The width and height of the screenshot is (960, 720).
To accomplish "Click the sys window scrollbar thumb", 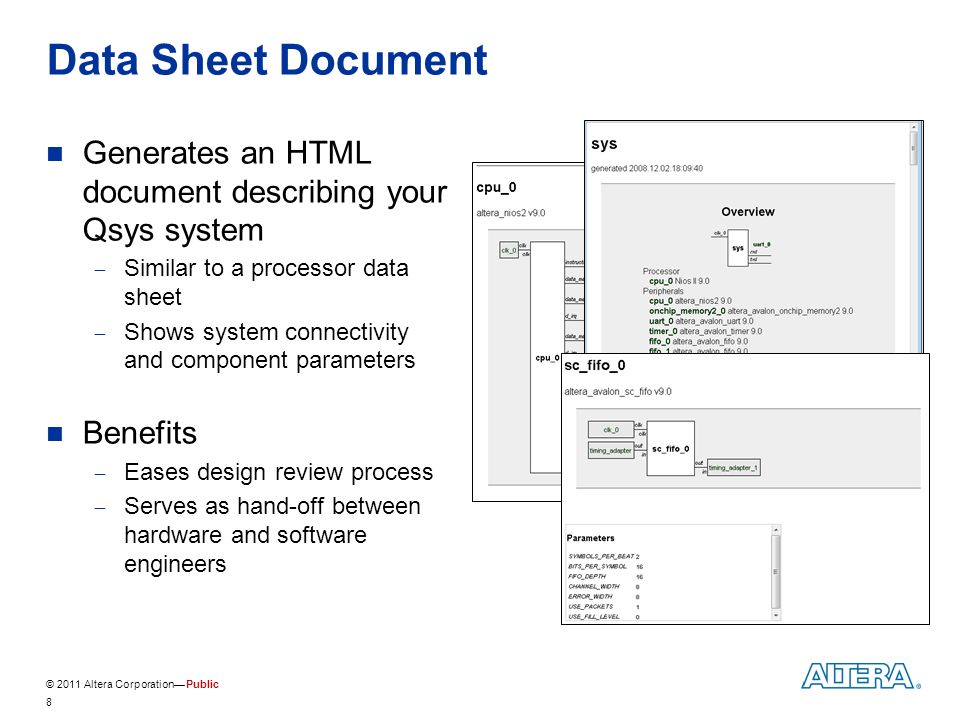I will point(913,148).
